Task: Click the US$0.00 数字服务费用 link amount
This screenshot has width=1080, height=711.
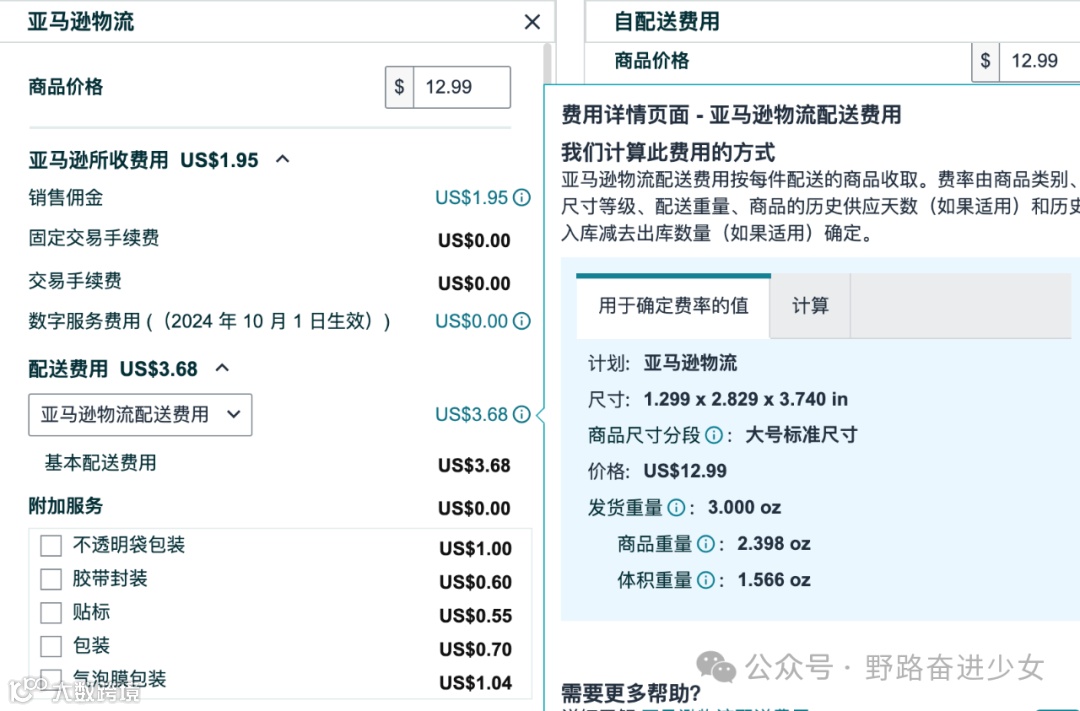Action: coord(471,321)
